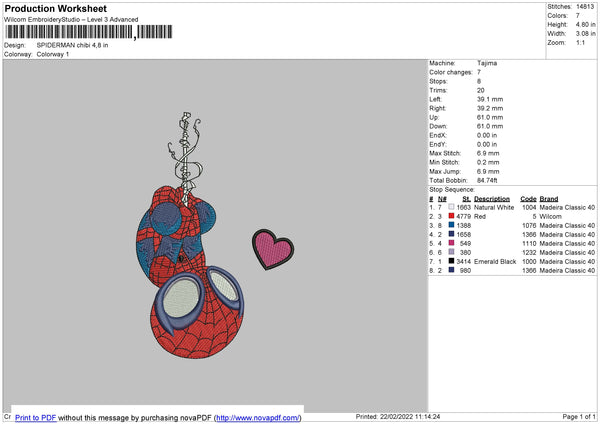This screenshot has width=600, height=424.
Task: Click the design name SPIDERMAN chibi 4,8 in
Action: [x=72, y=45]
